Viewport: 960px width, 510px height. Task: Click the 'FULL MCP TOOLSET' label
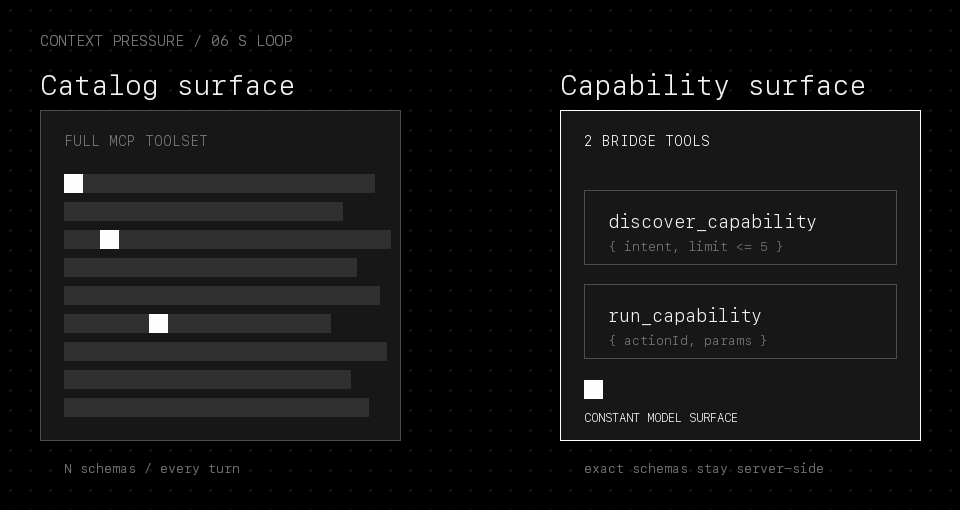[136, 141]
